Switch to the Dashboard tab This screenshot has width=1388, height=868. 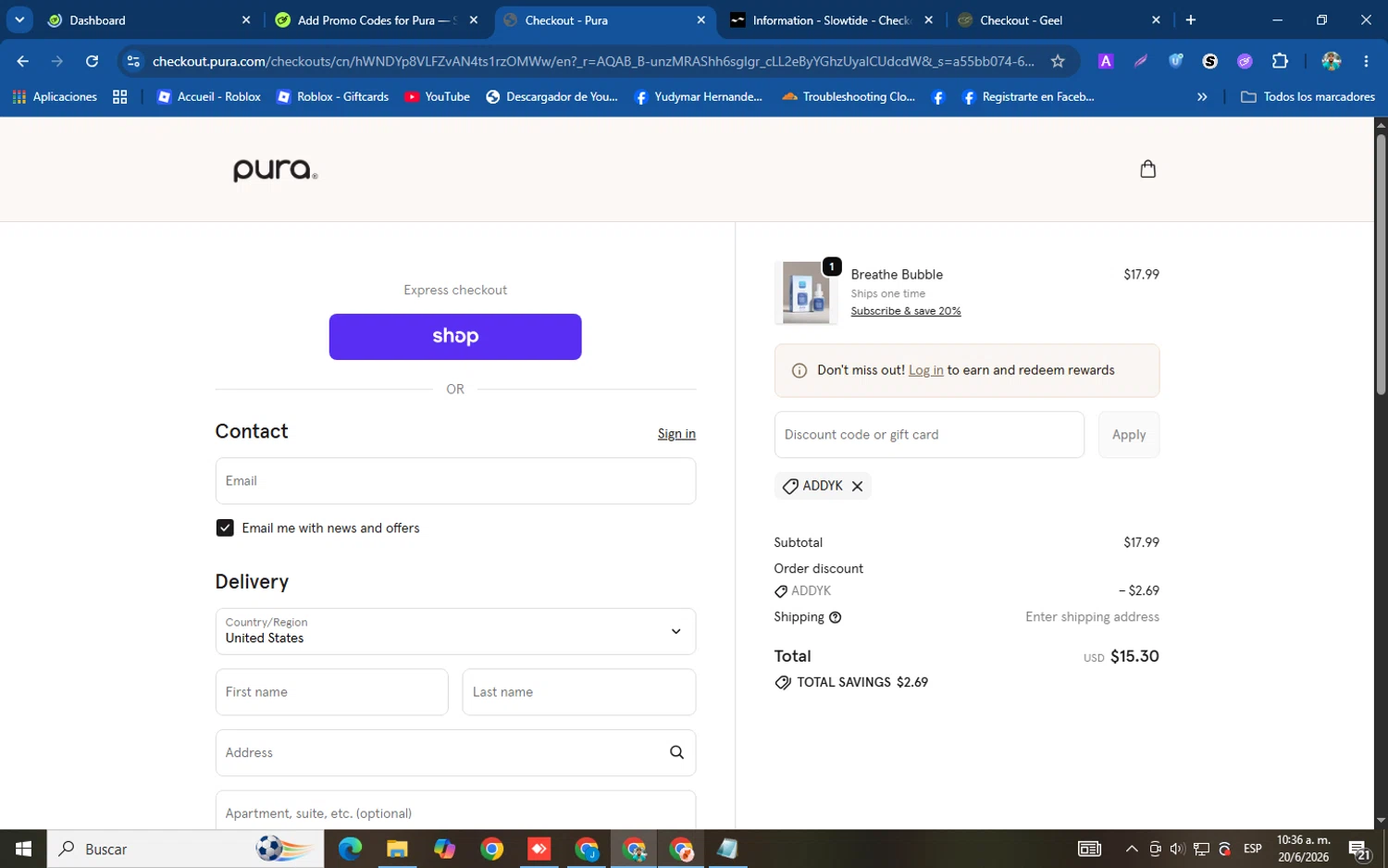(149, 20)
